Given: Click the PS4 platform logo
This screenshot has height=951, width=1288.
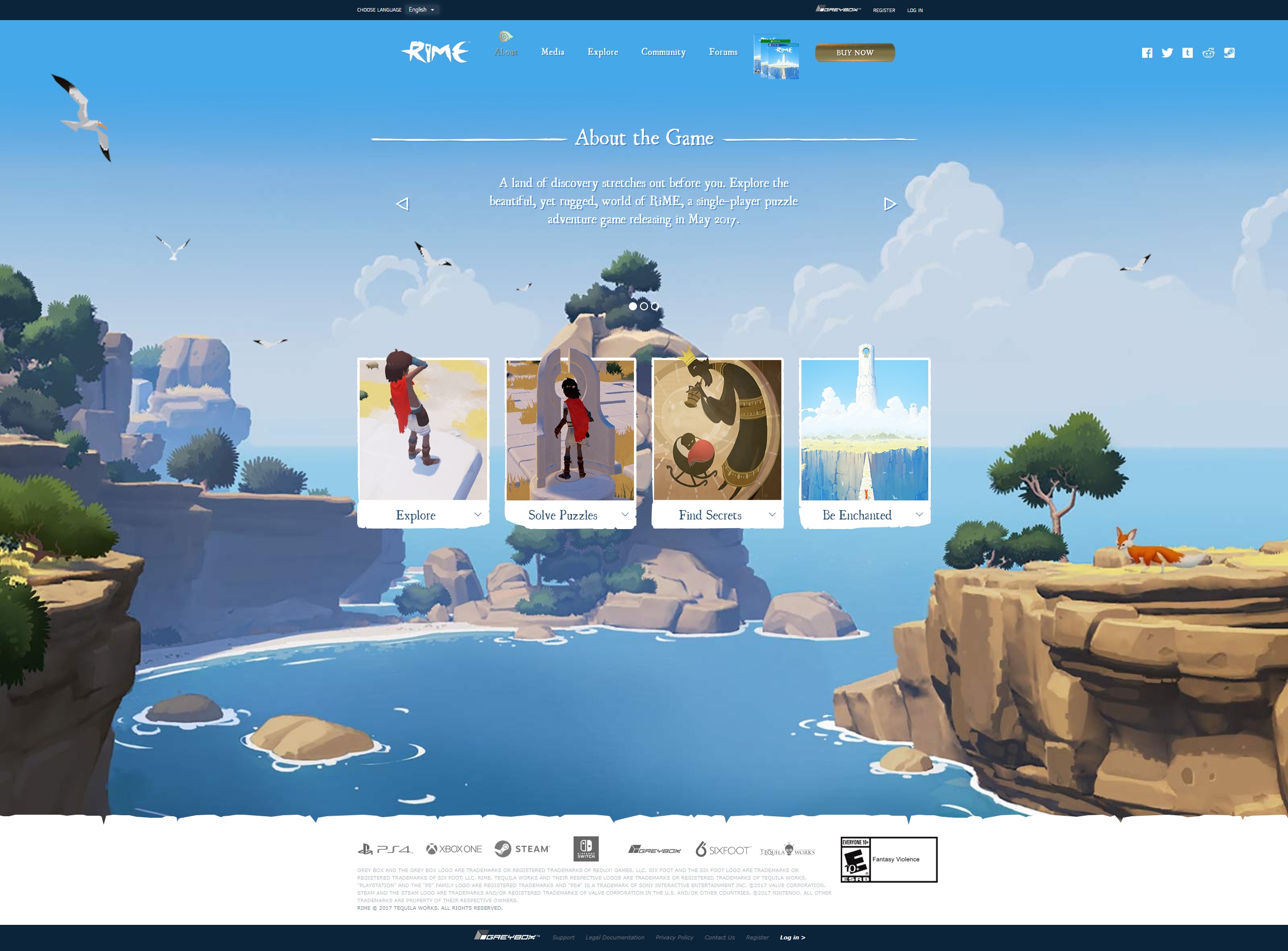Looking at the screenshot, I should coord(384,849).
